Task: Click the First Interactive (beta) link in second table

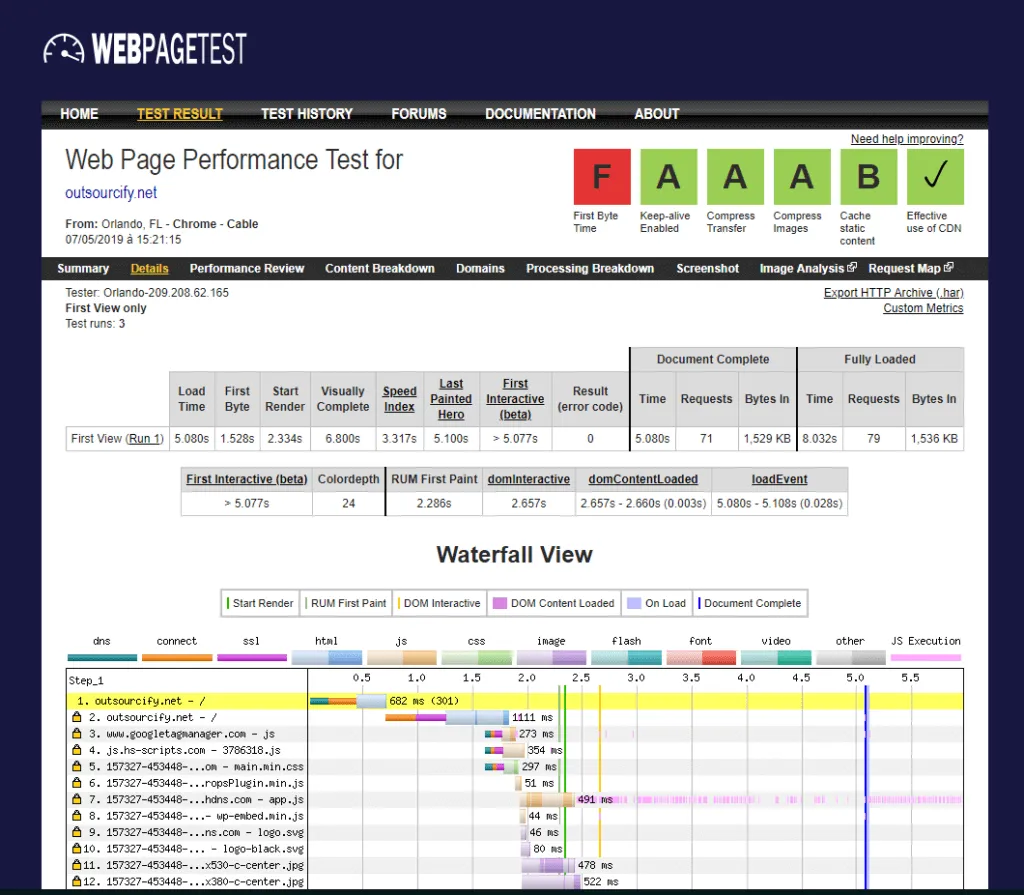Action: pos(247,479)
